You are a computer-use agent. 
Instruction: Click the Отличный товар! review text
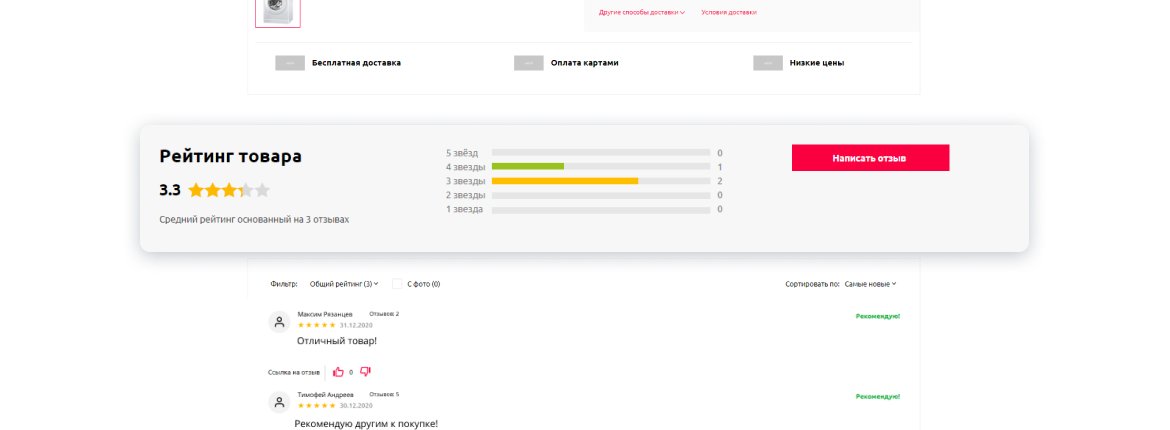337,341
